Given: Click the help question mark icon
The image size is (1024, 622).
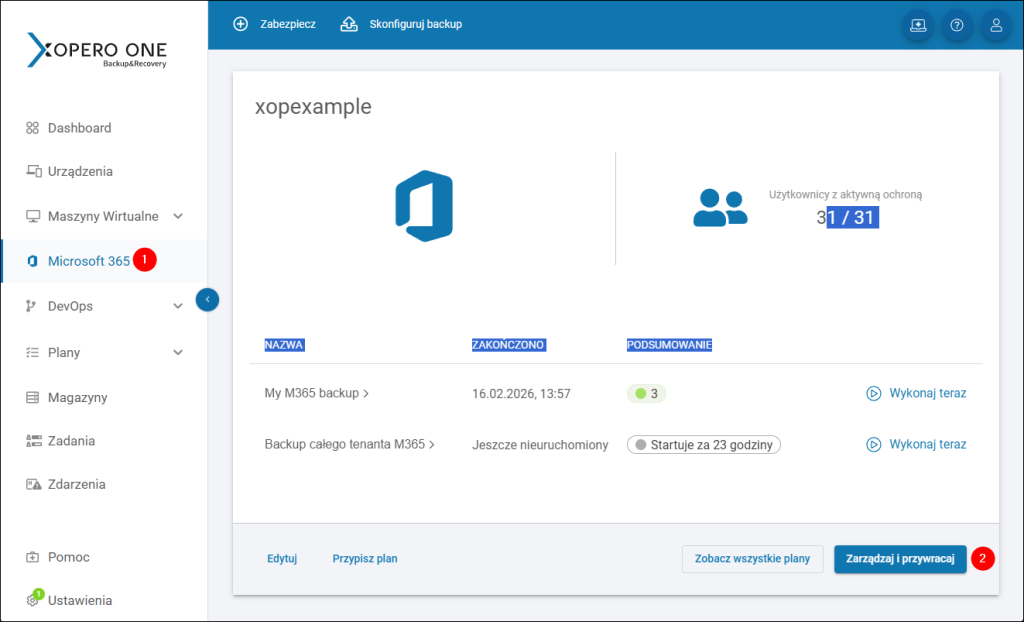Looking at the screenshot, I should (957, 26).
